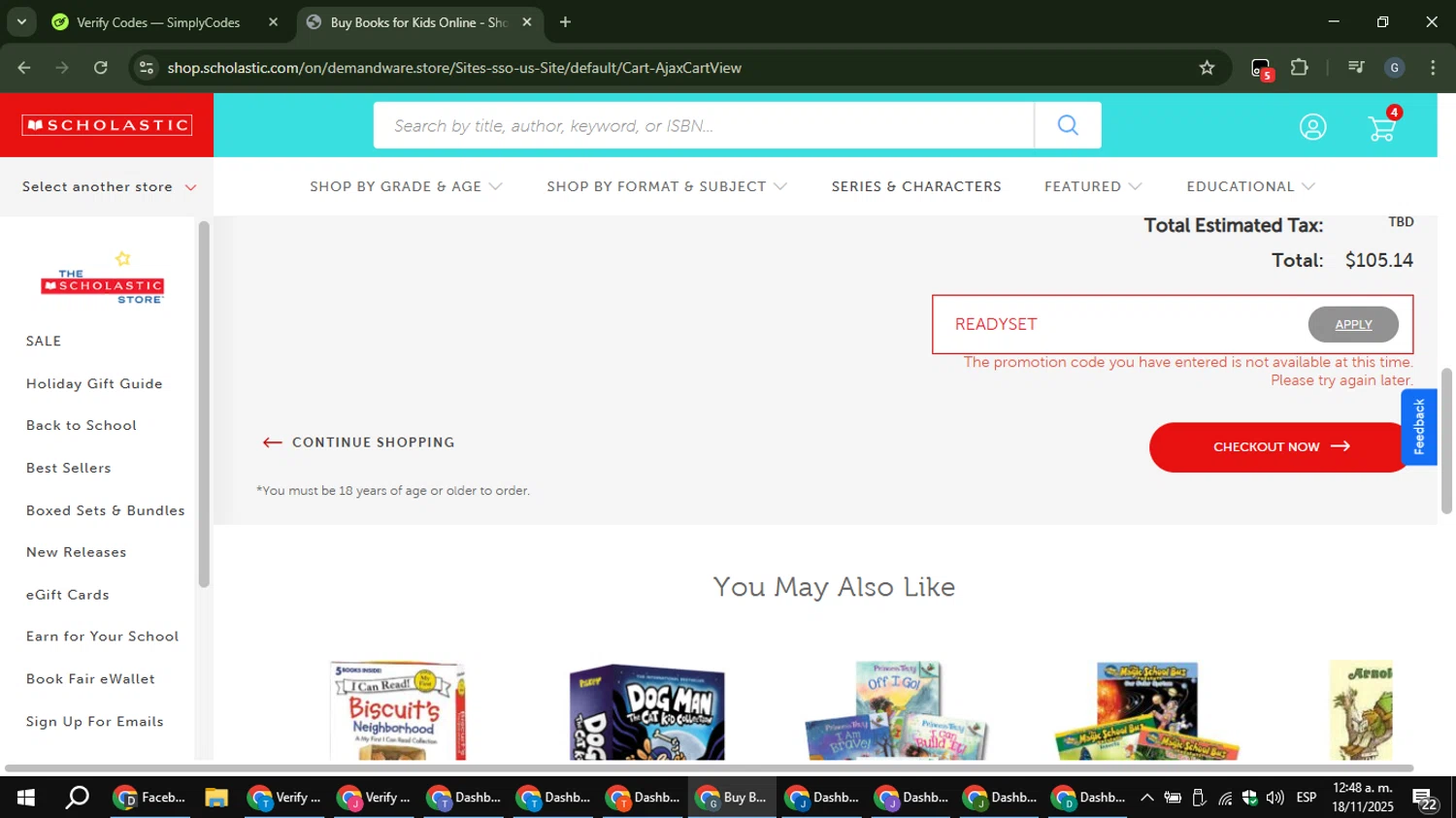This screenshot has height=818, width=1456.
Task: Bookmark this page with the star icon
Action: (x=1207, y=67)
